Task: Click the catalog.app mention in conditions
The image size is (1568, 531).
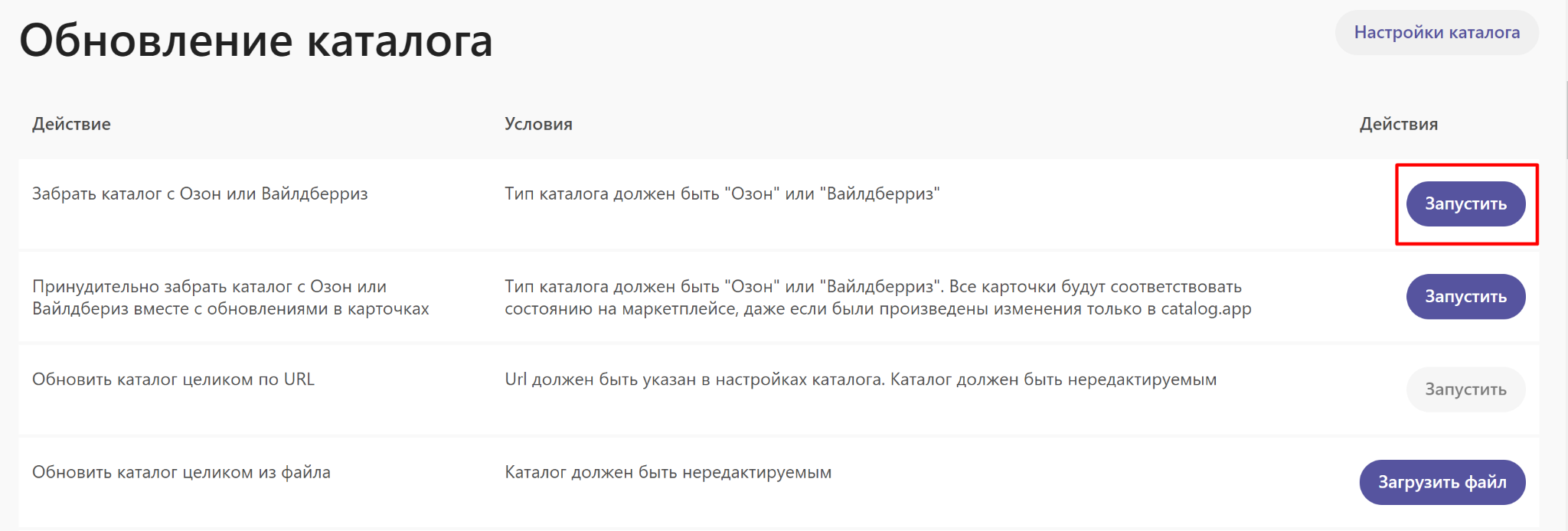Action: point(1206,309)
